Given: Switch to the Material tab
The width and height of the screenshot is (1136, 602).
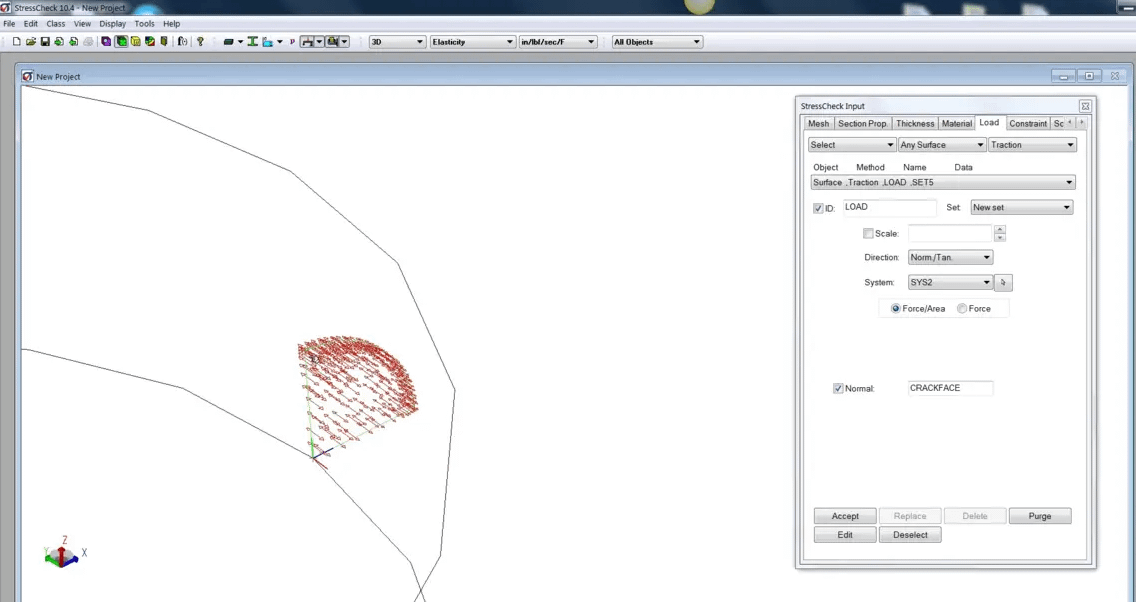Looking at the screenshot, I should (956, 123).
